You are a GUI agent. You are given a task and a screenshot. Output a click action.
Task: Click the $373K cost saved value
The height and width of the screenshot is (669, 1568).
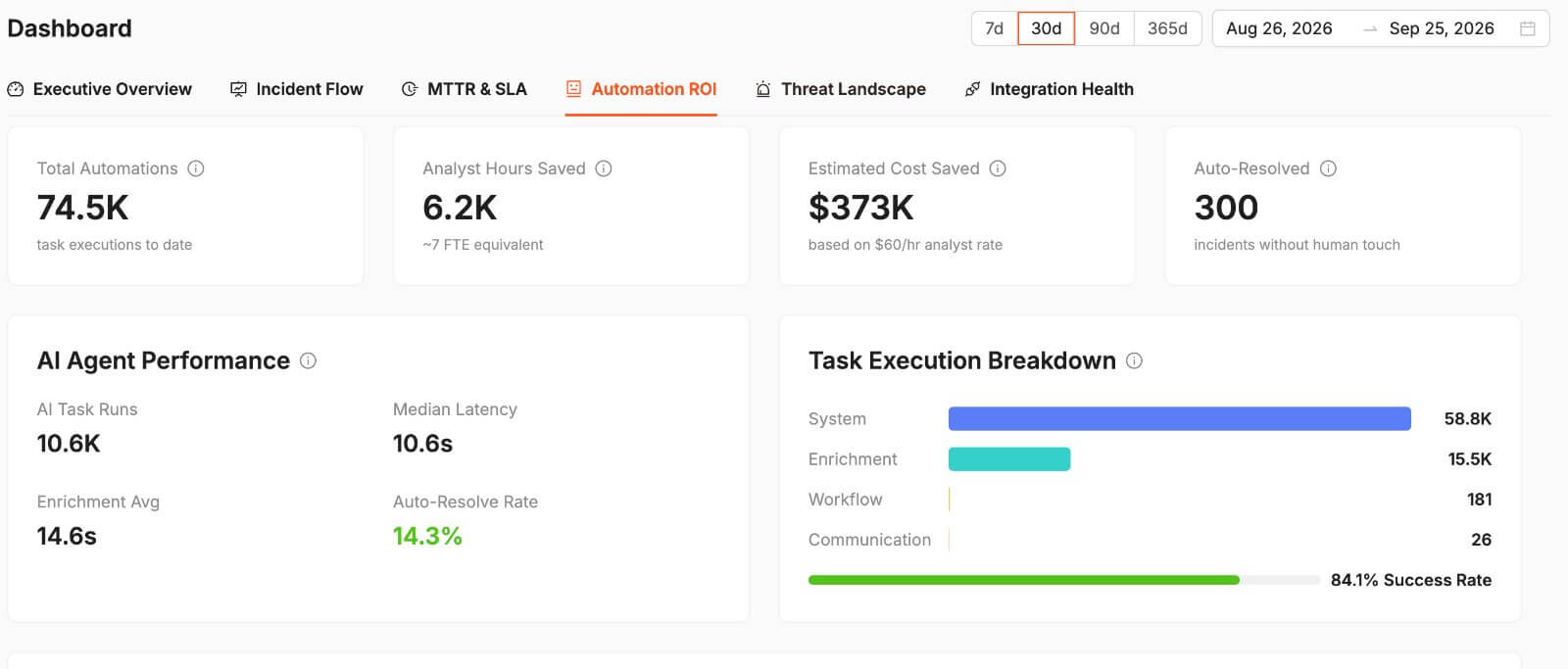(861, 208)
